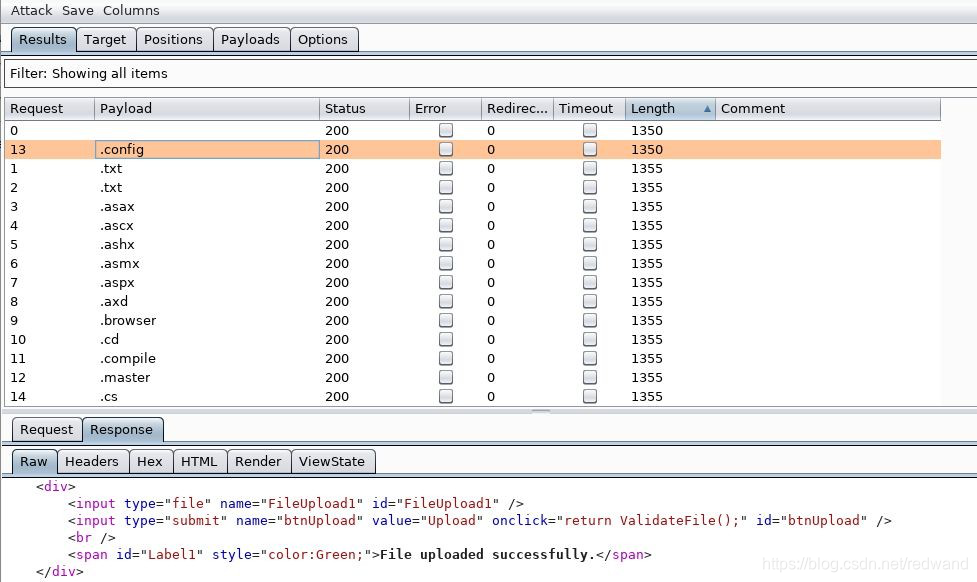This screenshot has height=582, width=977.
Task: Toggle Error checkbox for .browser row
Action: [446, 320]
